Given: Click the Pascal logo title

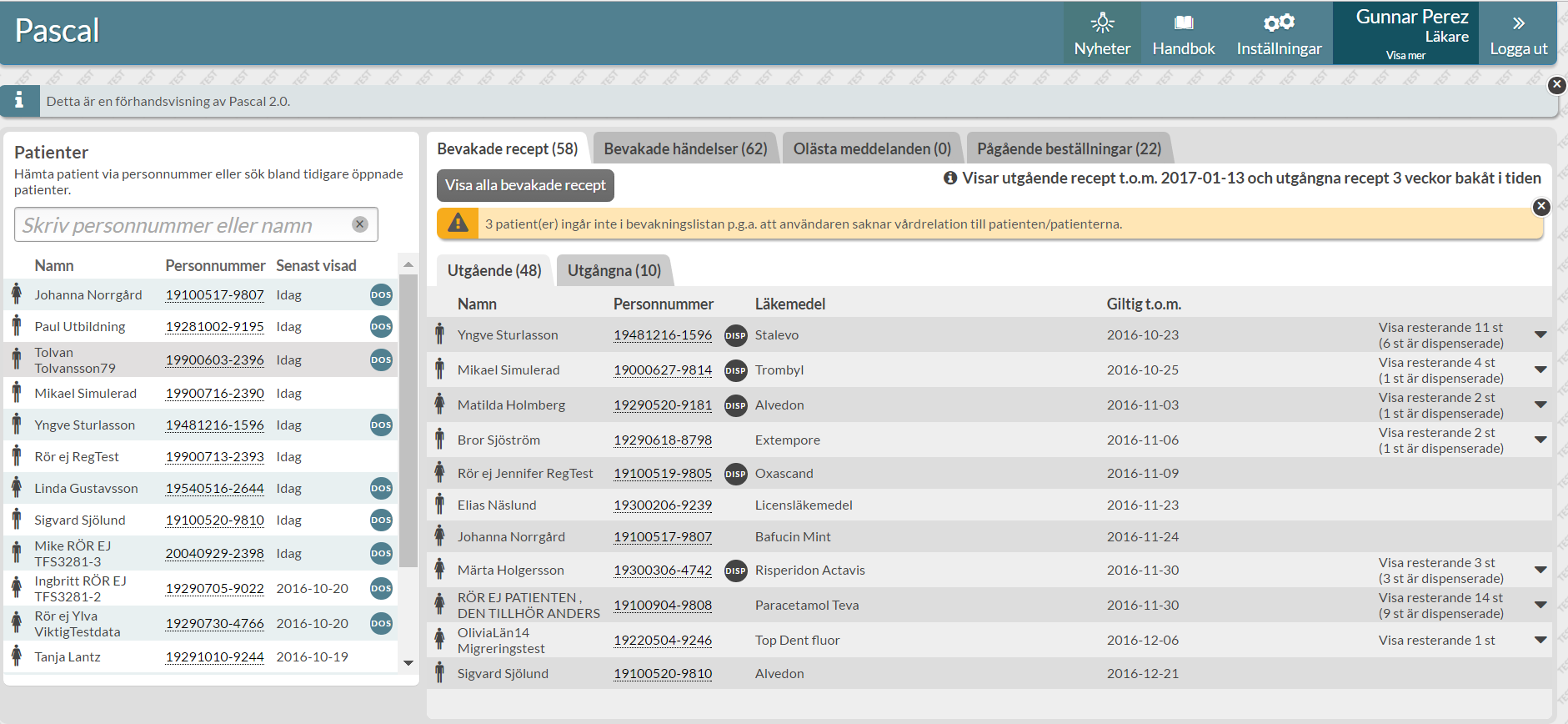Looking at the screenshot, I should 57,31.
